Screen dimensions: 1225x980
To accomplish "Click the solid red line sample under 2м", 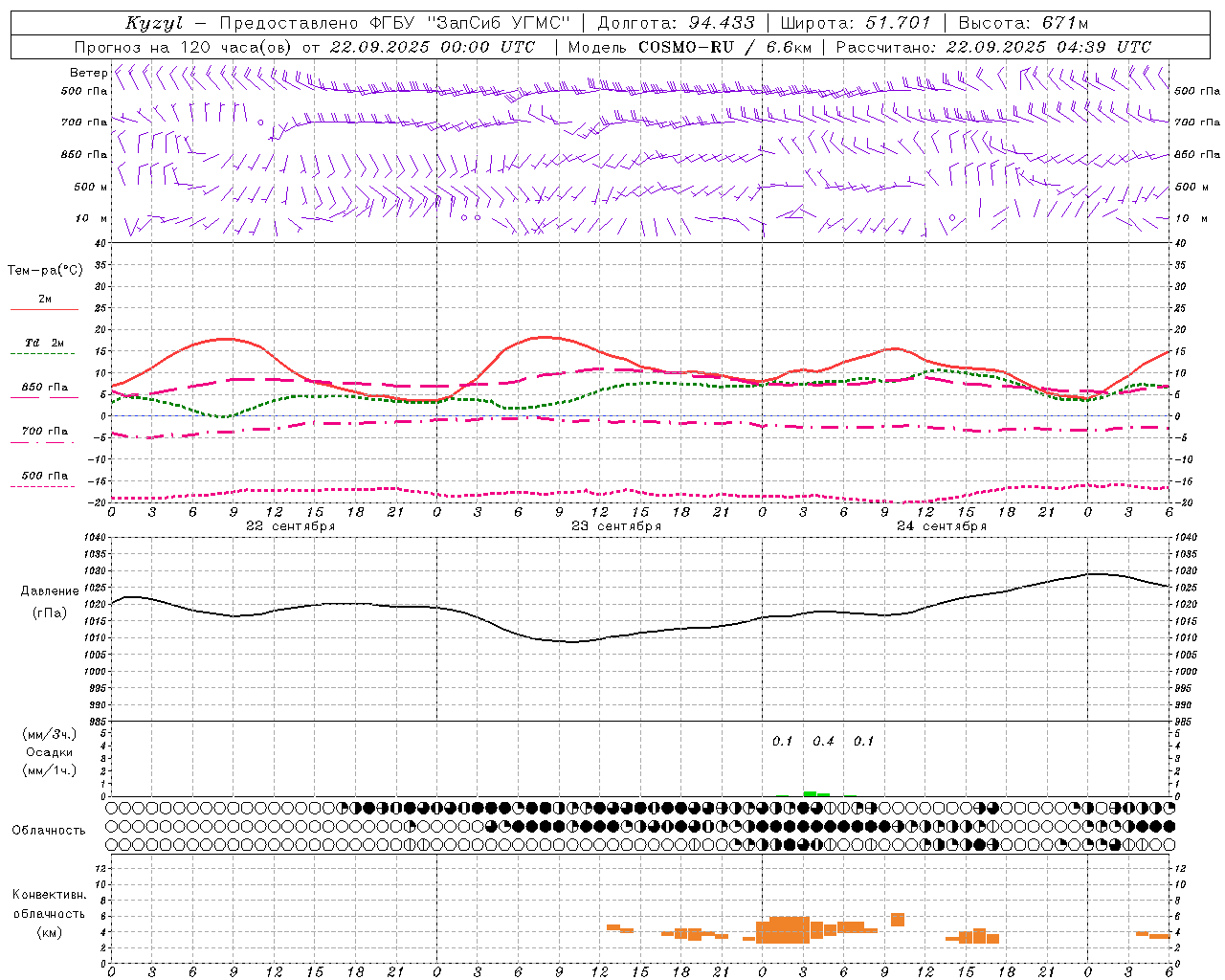I will click(x=44, y=310).
